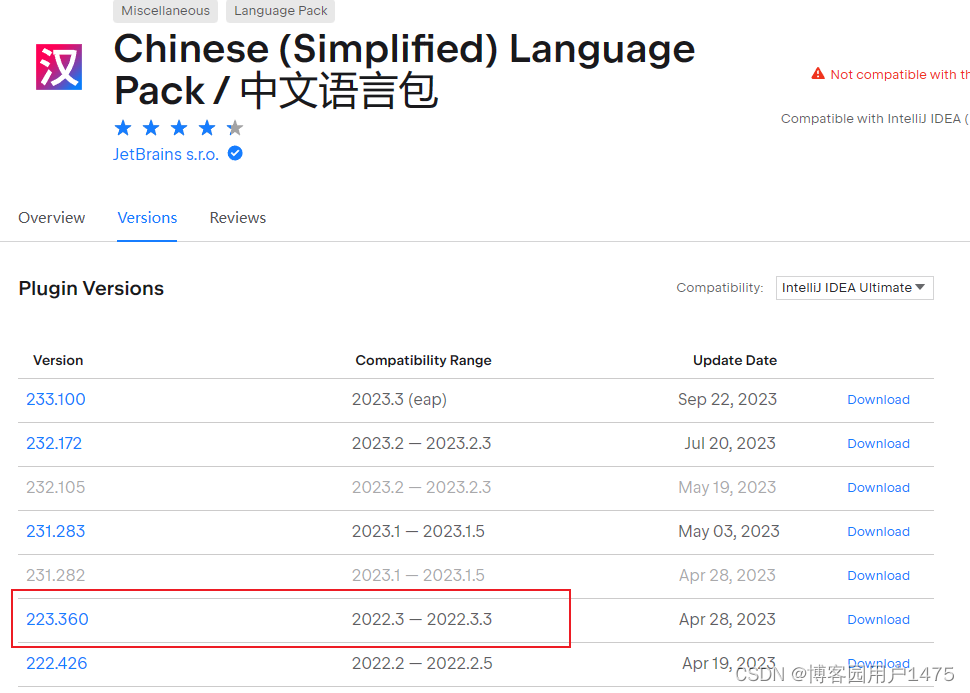Click the red incompatibility warning icon

[818, 74]
